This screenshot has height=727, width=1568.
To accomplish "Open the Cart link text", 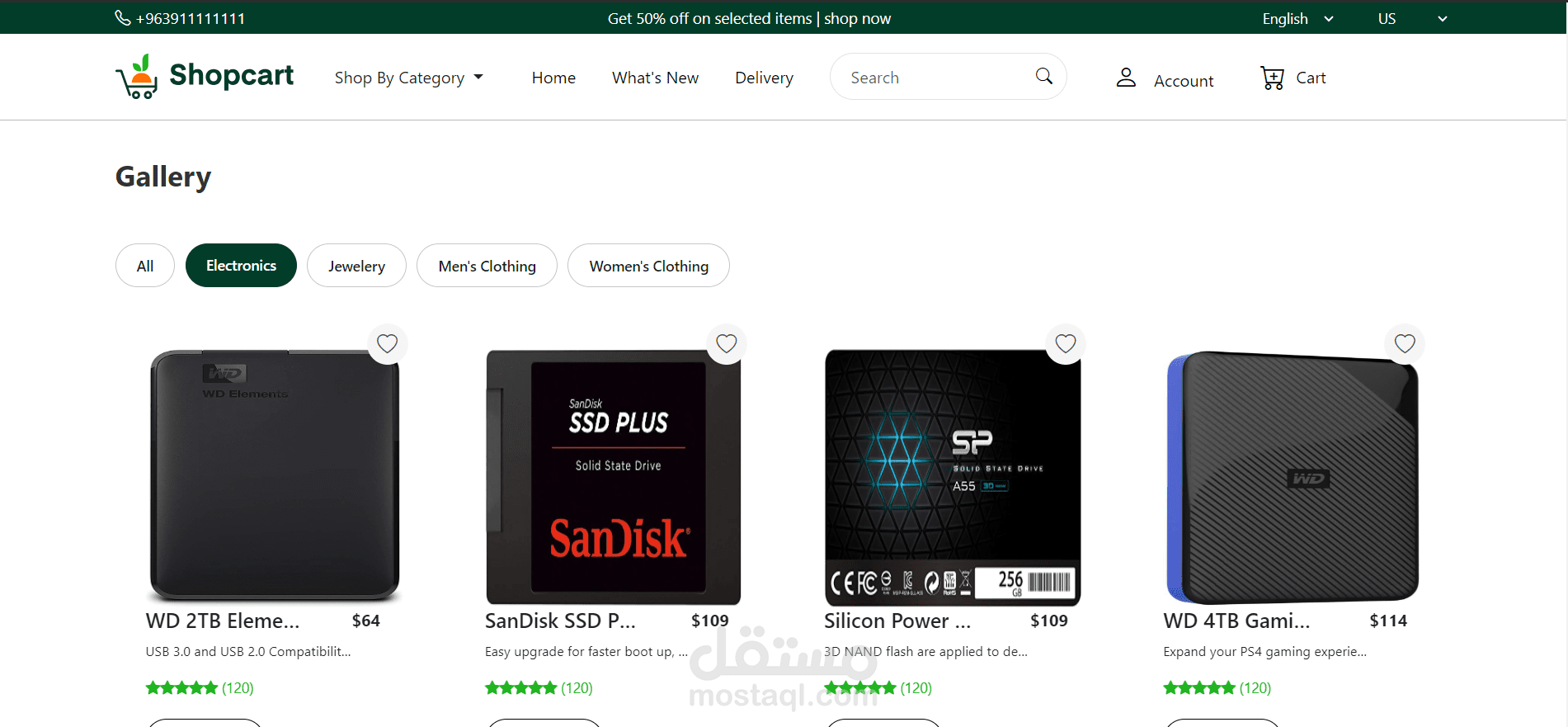I will click(x=1311, y=78).
